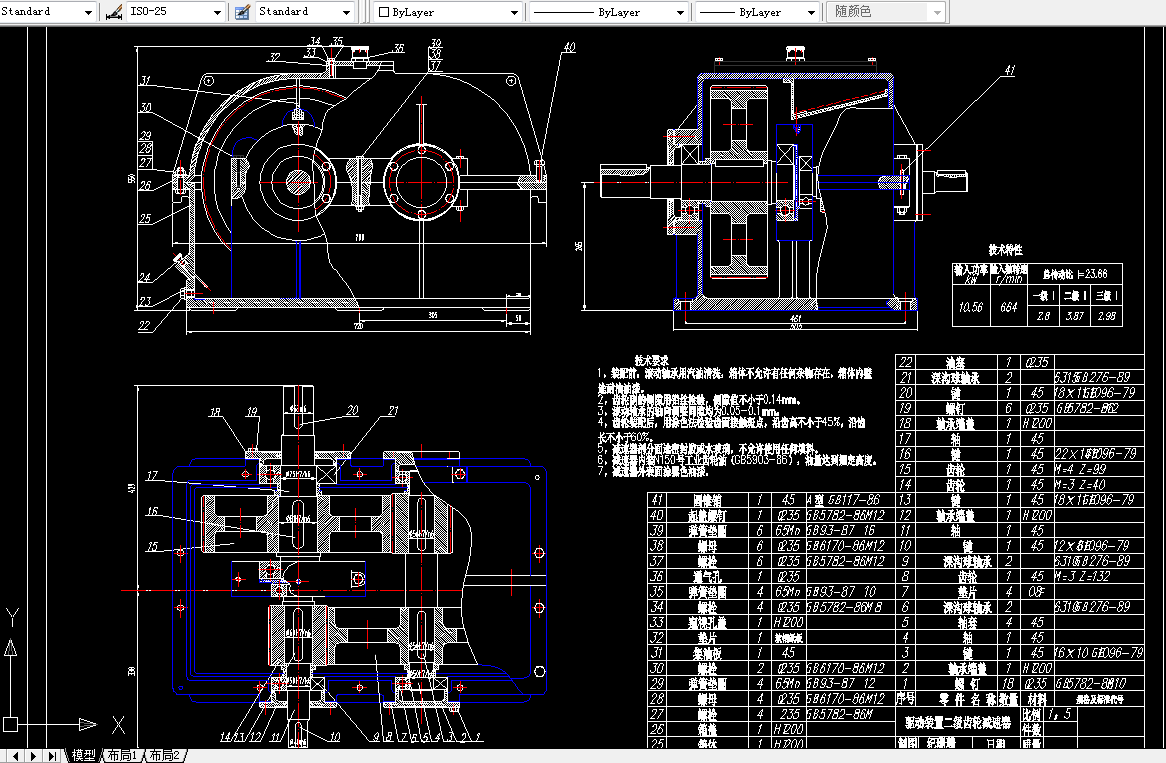Select the 08F material cell
The image size is (1166, 763).
(x=1037, y=592)
